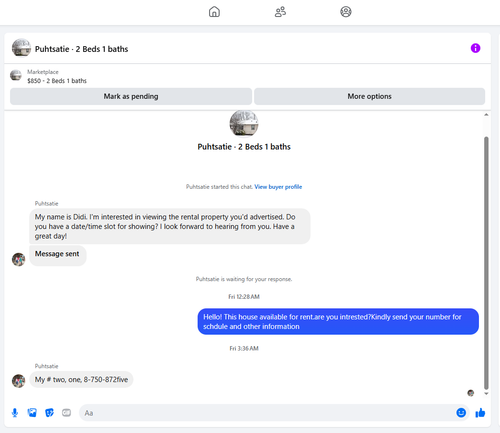Image resolution: width=500 pixels, height=433 pixels.
Task: Click the Fri 3:36 AM timestamp
Action: [x=244, y=348]
